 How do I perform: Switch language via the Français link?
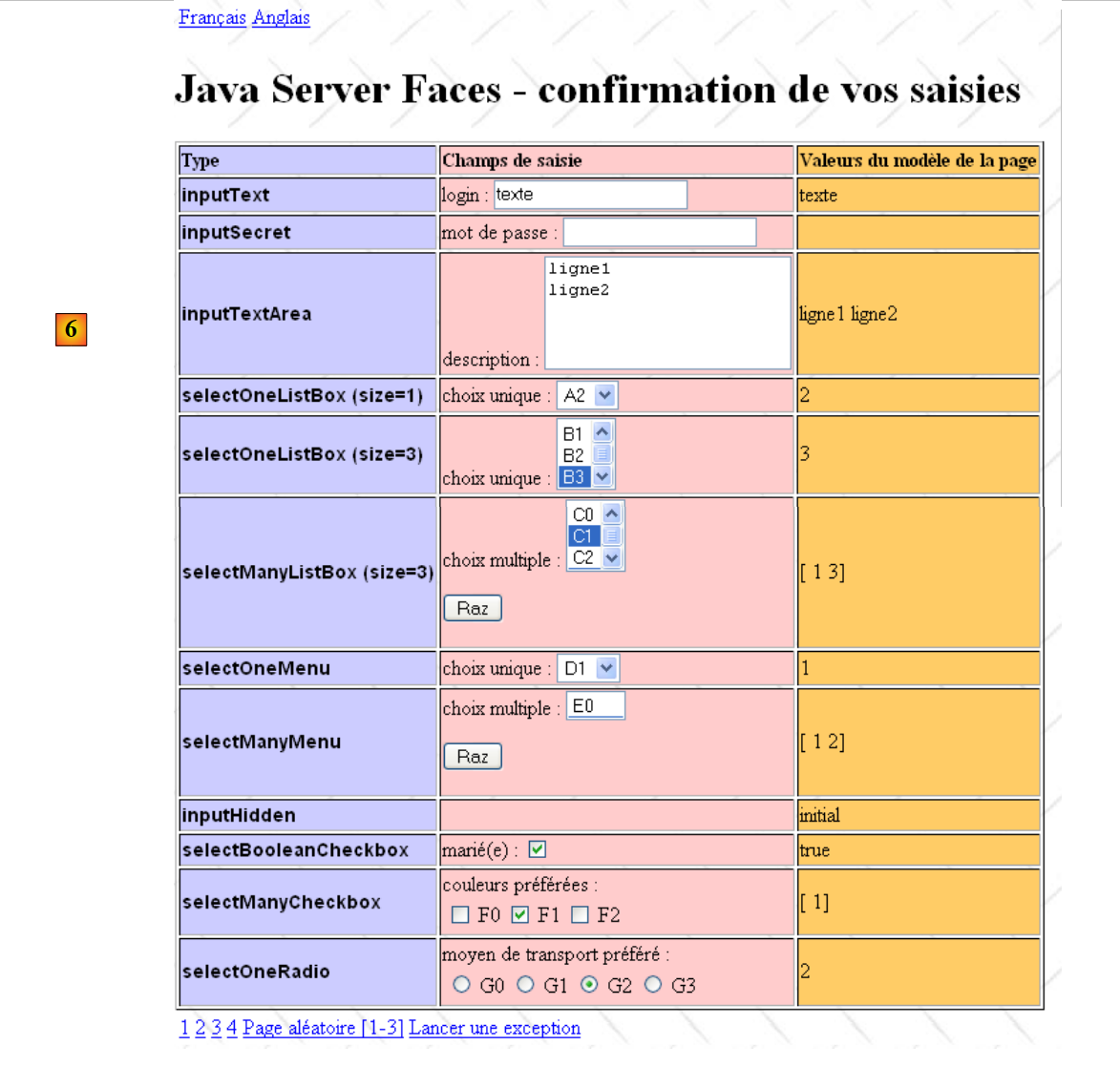click(x=212, y=17)
